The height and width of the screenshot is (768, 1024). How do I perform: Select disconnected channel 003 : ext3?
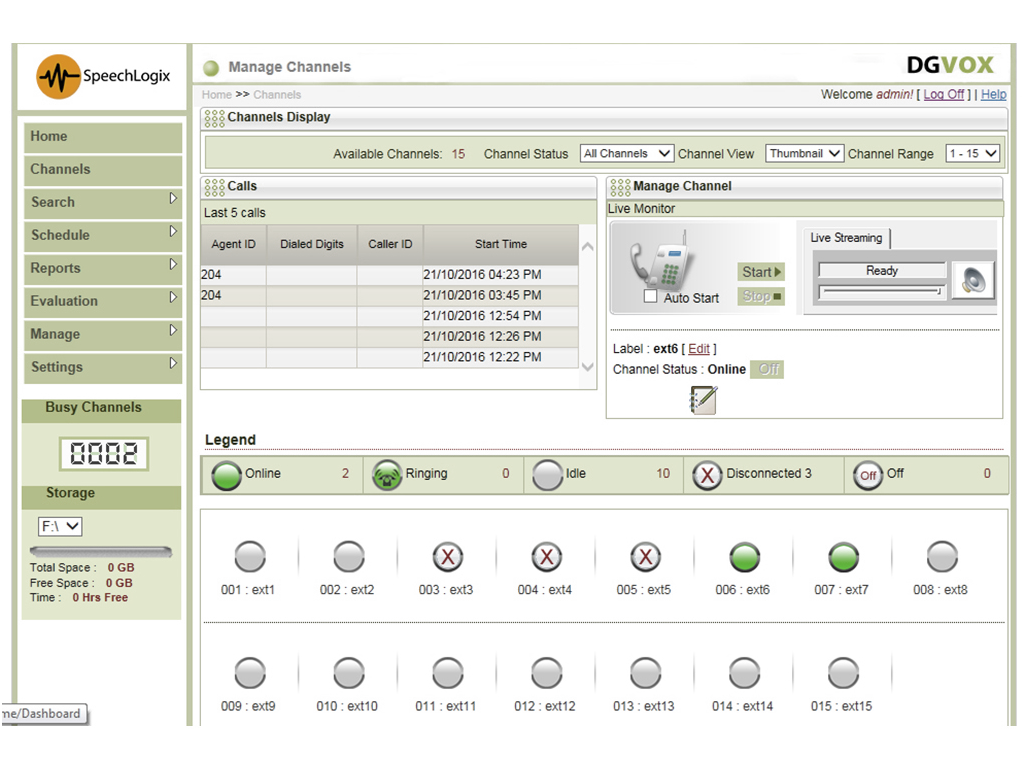point(447,557)
